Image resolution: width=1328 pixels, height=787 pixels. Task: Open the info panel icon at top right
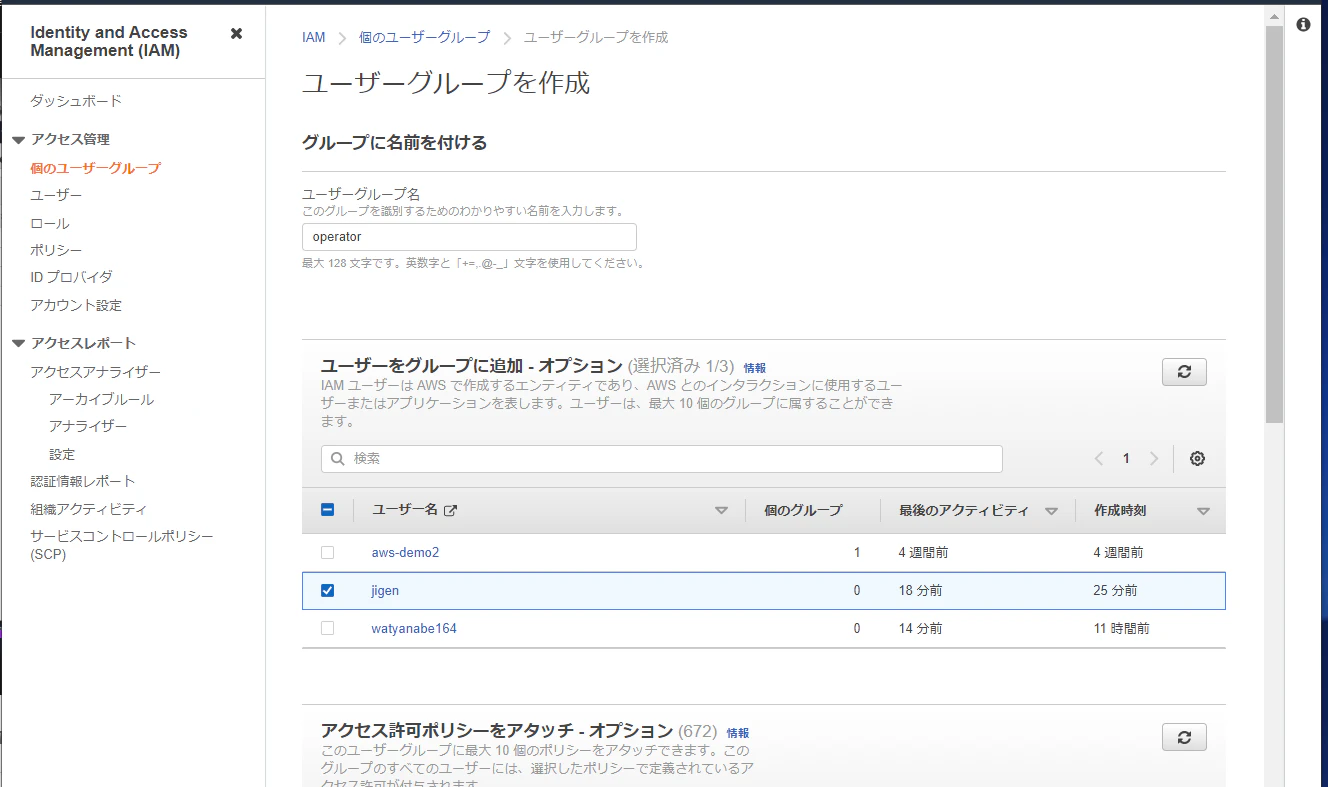pyautogui.click(x=1303, y=24)
